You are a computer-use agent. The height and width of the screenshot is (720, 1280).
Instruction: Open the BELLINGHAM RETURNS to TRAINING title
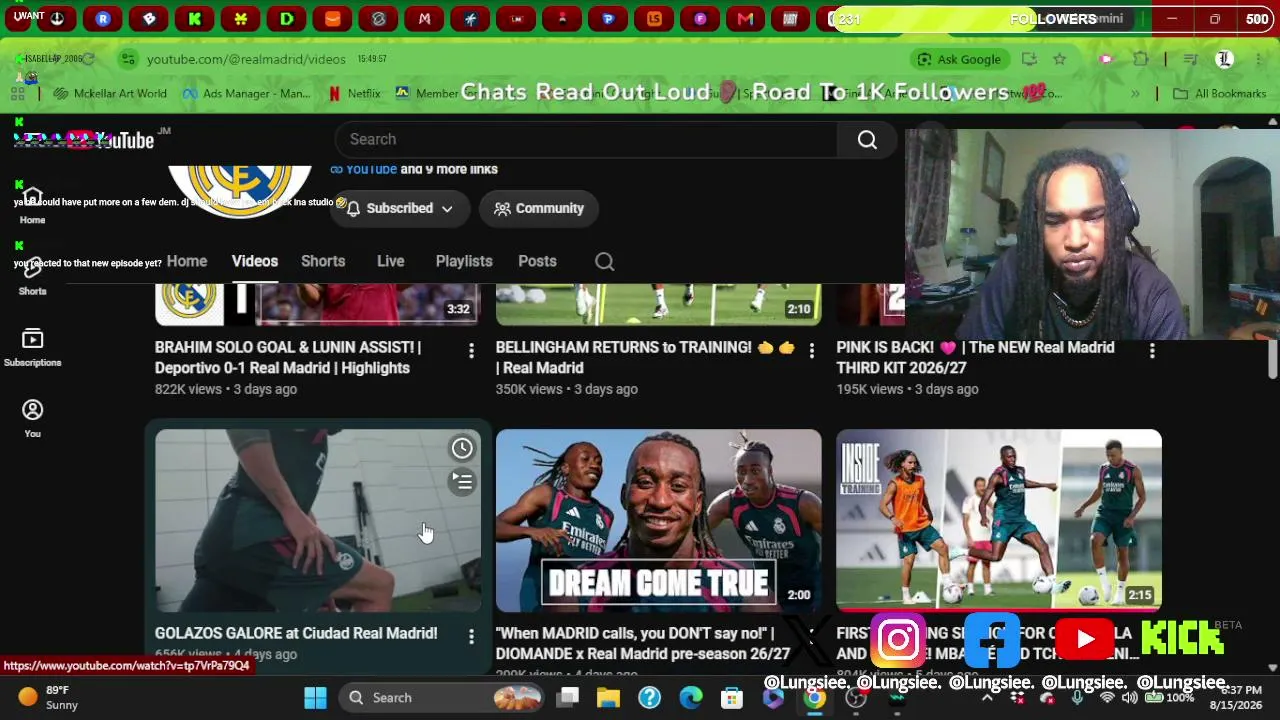[646, 358]
